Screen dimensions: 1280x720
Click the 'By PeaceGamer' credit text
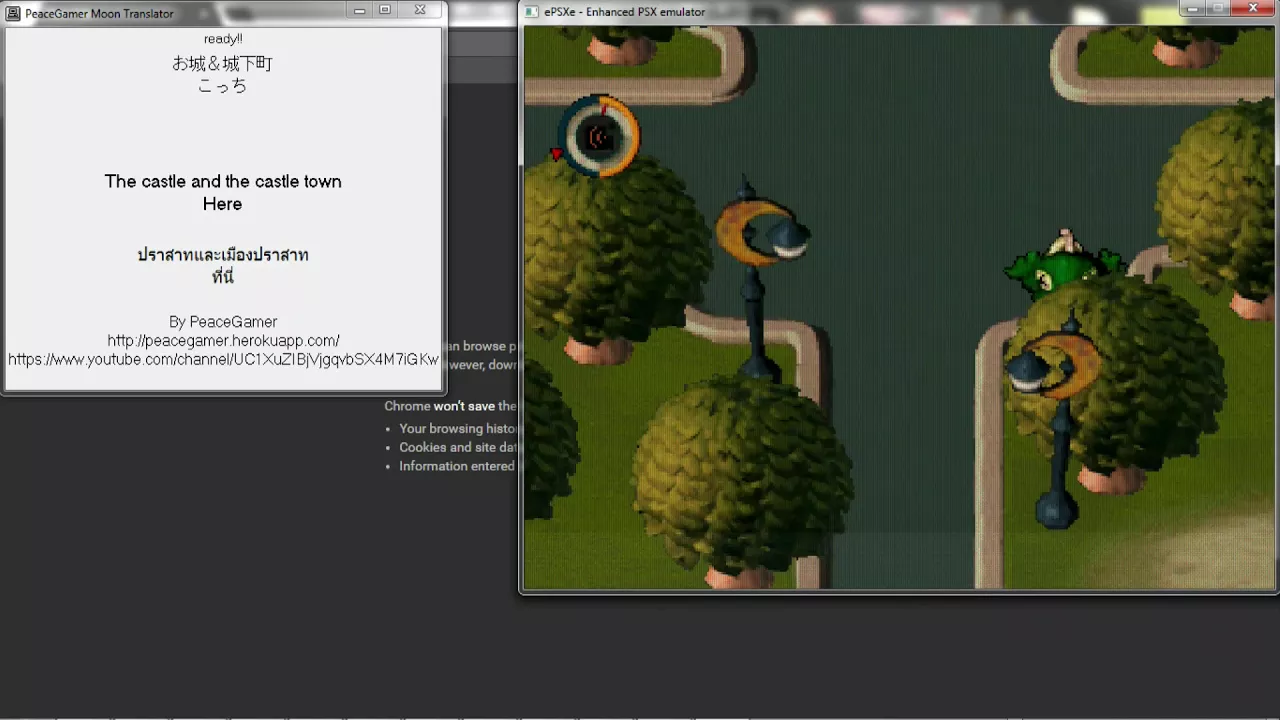tap(223, 322)
